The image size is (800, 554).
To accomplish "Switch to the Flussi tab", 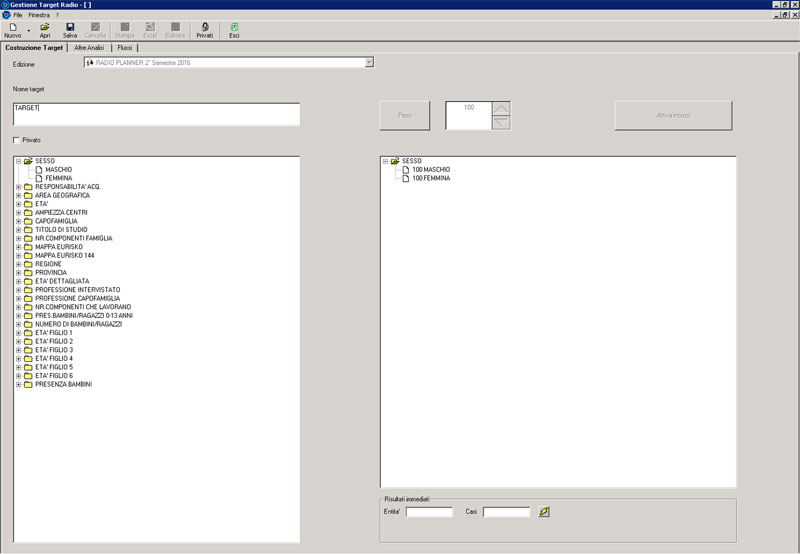I will [x=125, y=47].
